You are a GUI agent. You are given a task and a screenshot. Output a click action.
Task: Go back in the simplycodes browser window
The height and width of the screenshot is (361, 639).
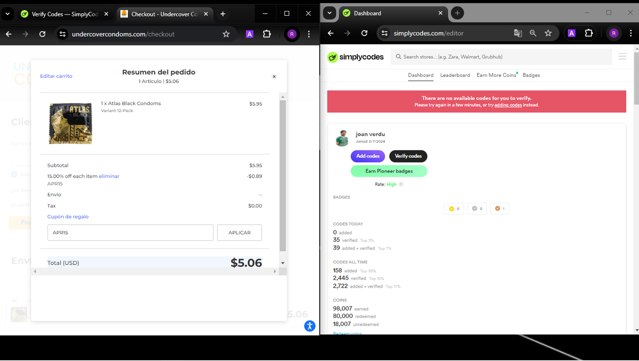click(x=331, y=33)
